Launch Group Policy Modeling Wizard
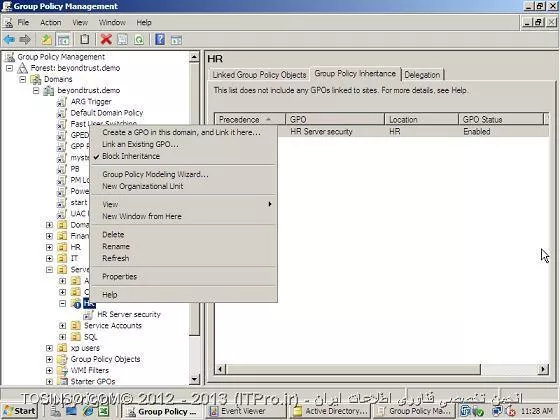 (x=184, y=174)
